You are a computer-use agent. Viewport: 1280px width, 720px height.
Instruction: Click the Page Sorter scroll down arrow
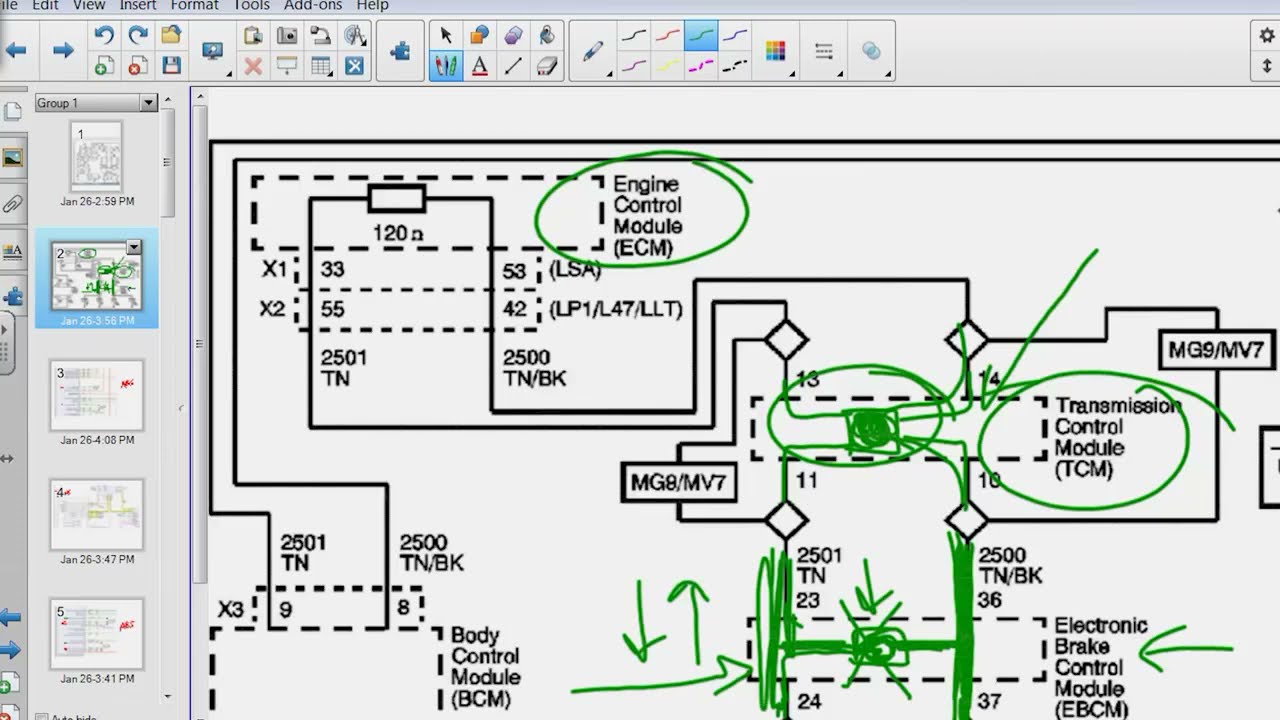pos(167,697)
